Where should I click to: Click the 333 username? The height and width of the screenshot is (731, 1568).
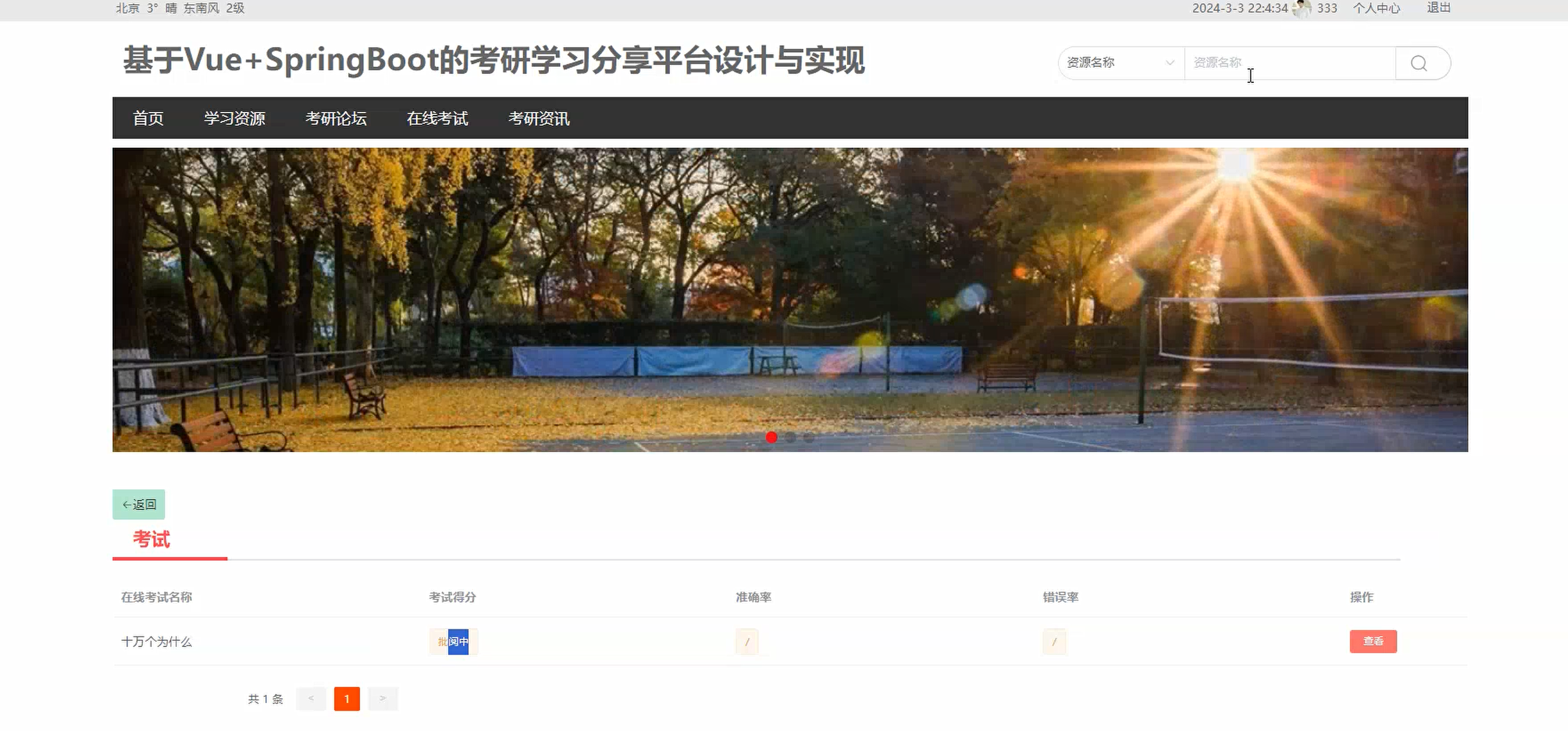(1327, 8)
